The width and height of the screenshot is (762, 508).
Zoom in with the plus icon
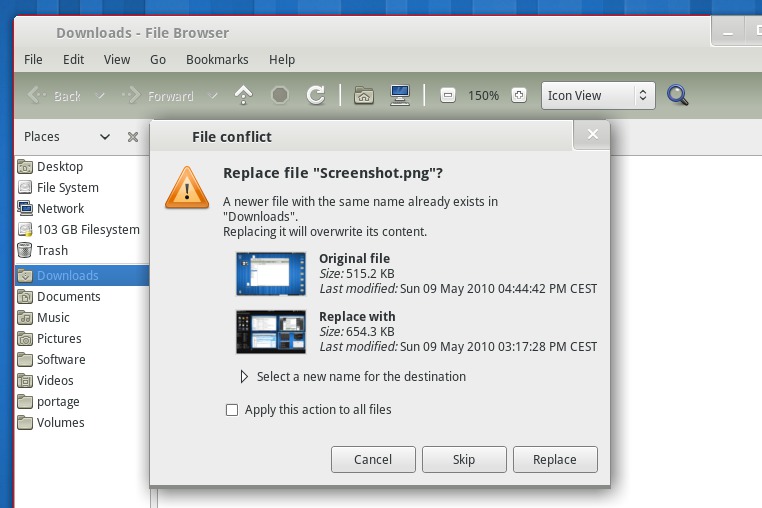click(x=519, y=95)
